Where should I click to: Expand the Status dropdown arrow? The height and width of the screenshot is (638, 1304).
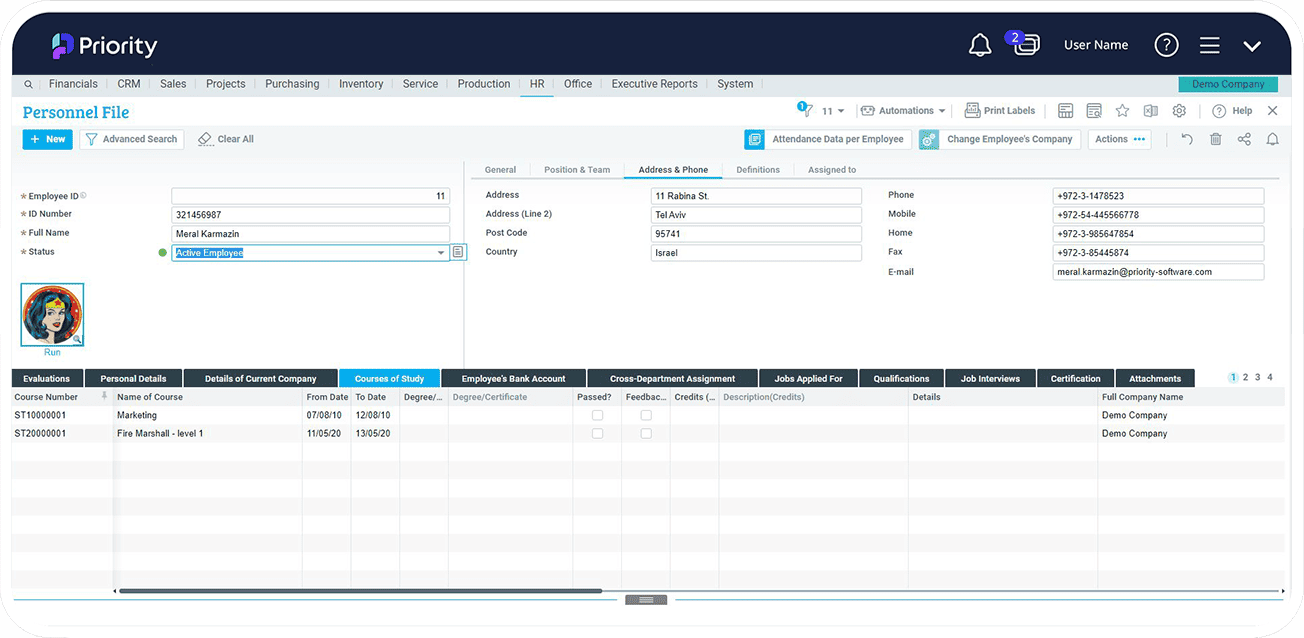pos(441,253)
